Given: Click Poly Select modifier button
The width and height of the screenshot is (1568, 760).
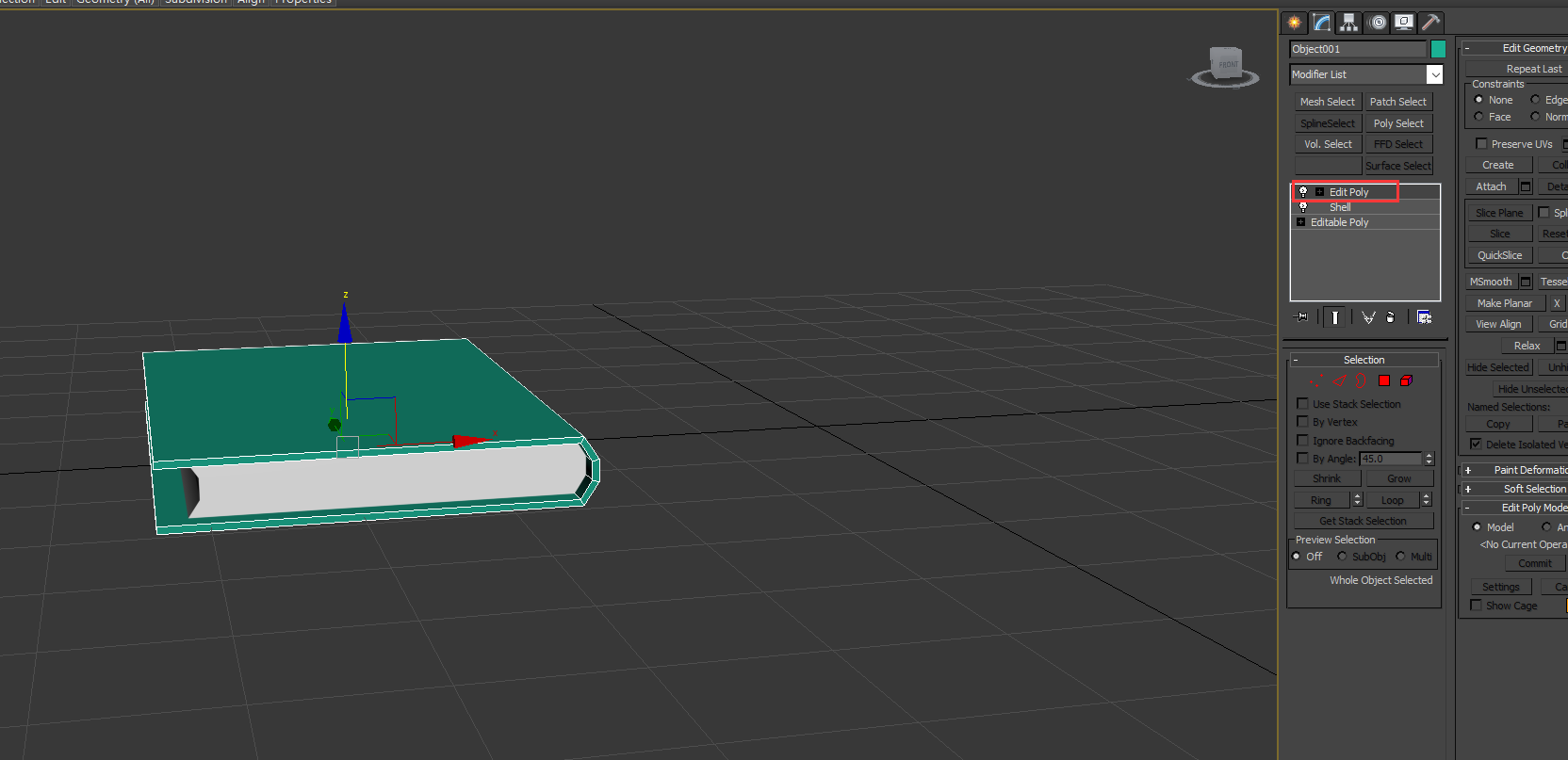Looking at the screenshot, I should tap(1398, 123).
